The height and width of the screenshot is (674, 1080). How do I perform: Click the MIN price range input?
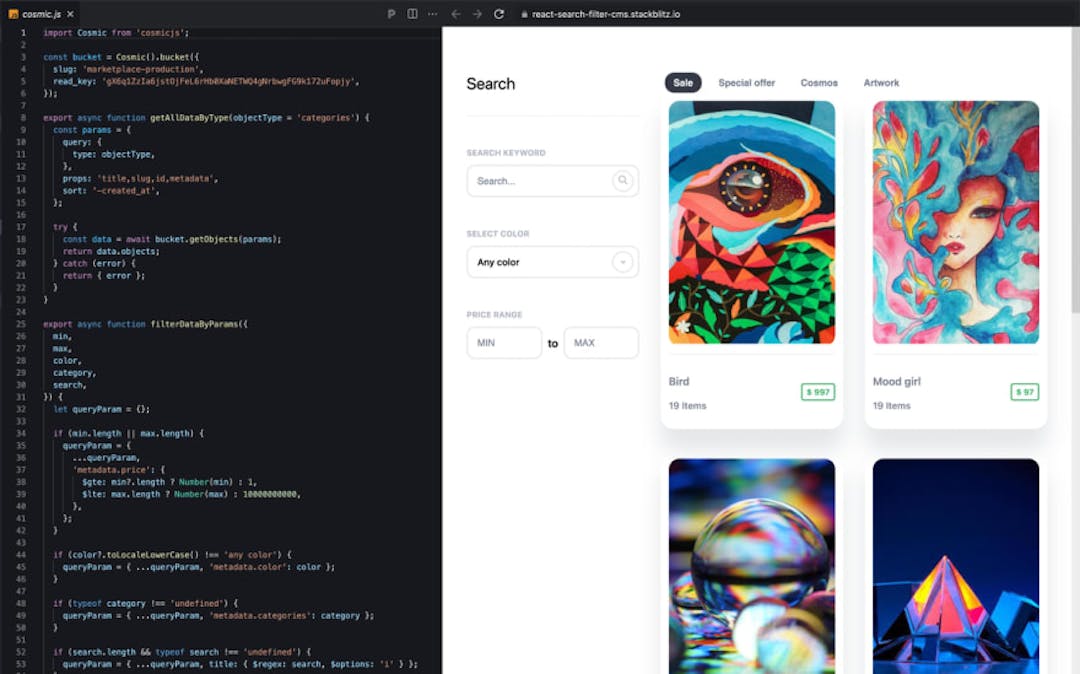click(x=504, y=342)
